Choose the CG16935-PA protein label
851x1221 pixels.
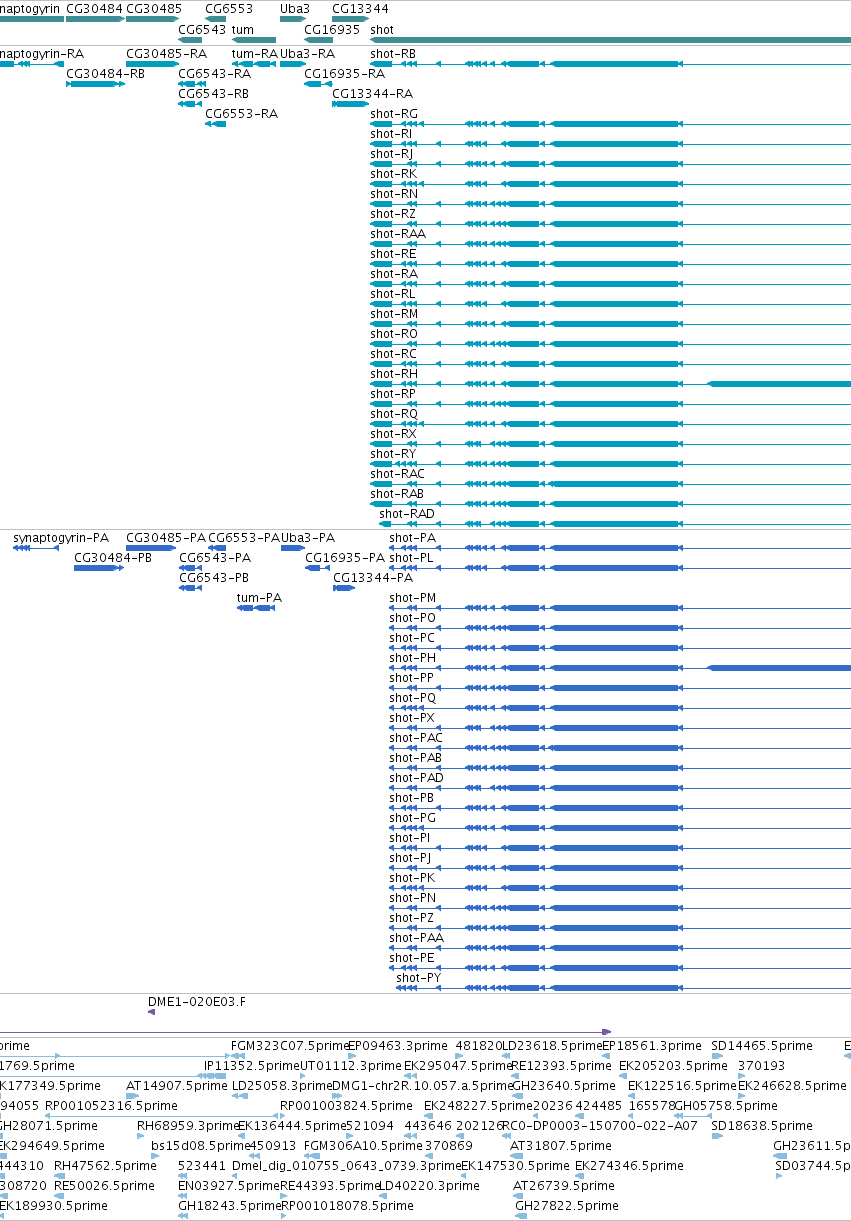tap(345, 557)
